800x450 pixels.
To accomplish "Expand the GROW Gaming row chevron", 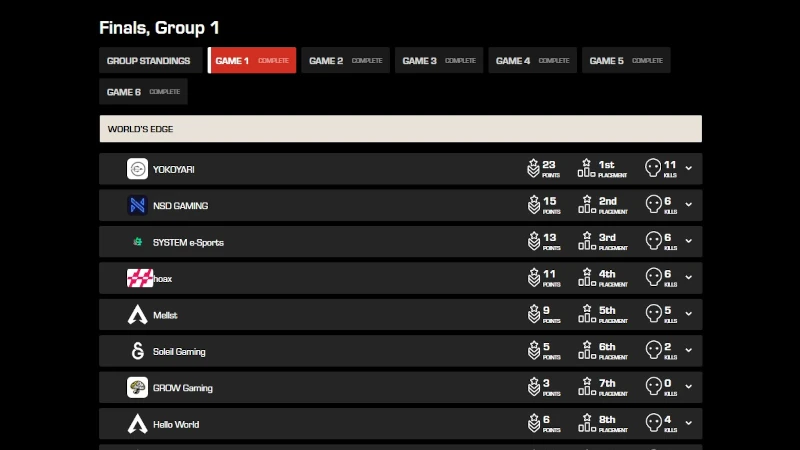I will (x=689, y=387).
